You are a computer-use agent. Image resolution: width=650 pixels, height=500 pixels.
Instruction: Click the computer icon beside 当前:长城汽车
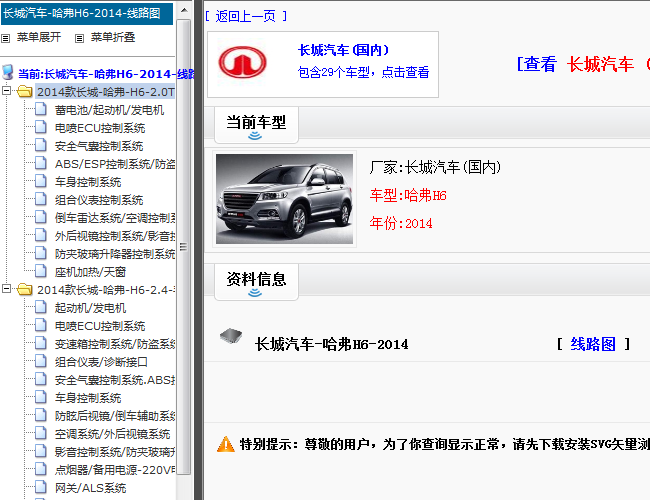pos(7,72)
